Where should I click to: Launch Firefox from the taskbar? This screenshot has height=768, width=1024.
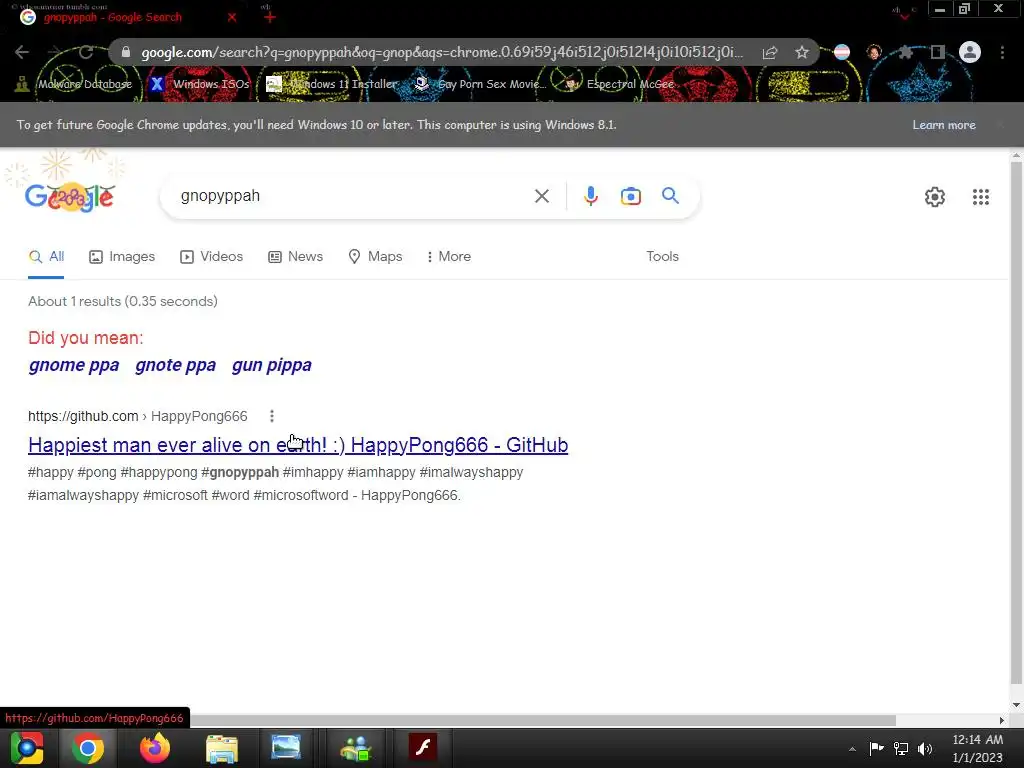[155, 748]
